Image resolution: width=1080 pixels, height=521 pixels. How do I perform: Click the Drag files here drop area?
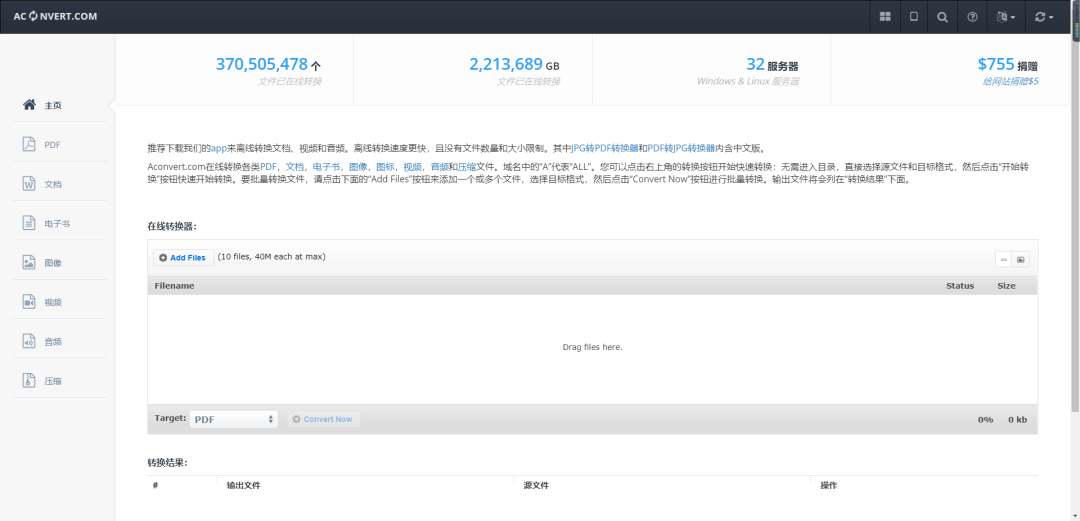click(592, 348)
